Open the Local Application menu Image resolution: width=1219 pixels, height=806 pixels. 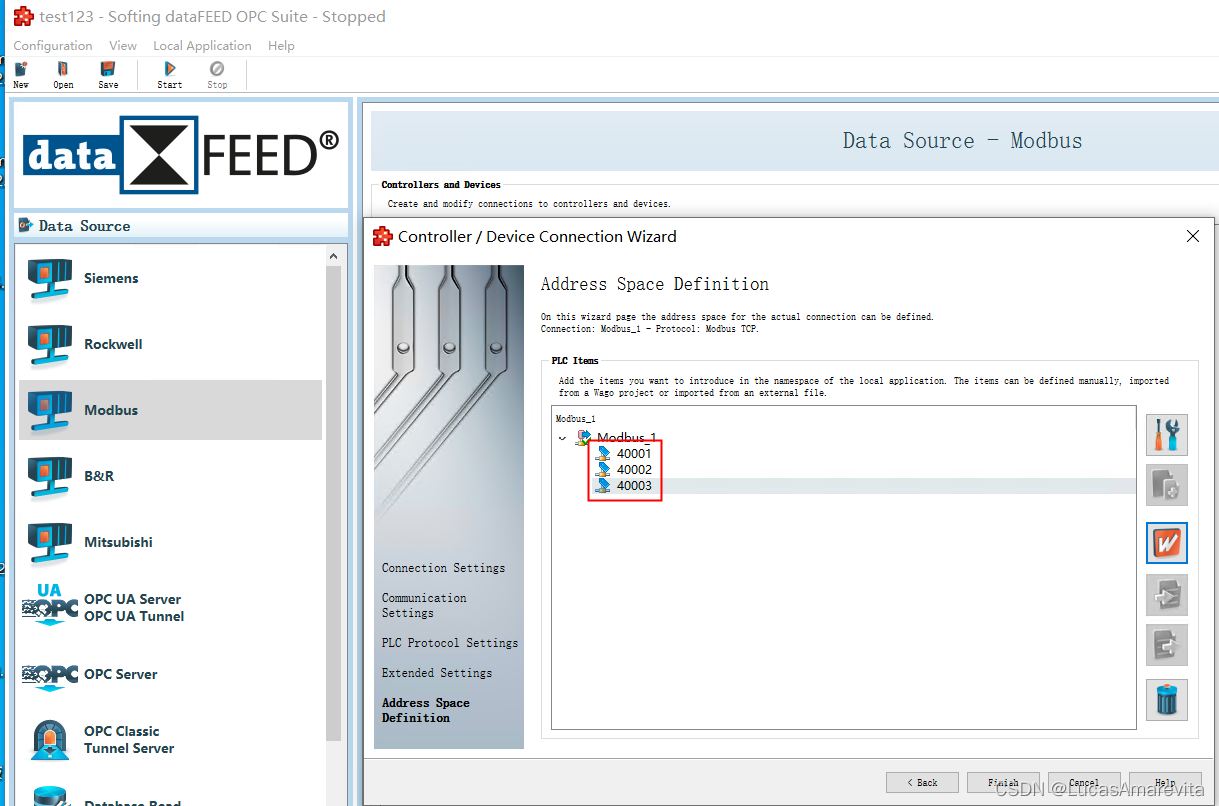(202, 46)
